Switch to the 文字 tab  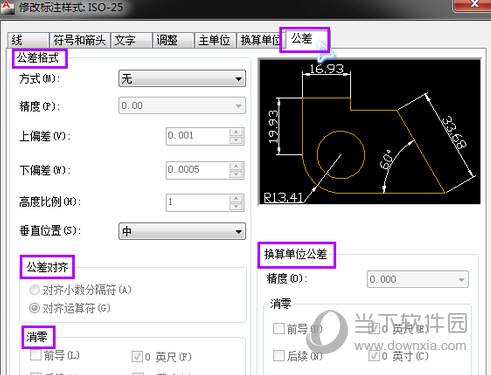click(131, 41)
